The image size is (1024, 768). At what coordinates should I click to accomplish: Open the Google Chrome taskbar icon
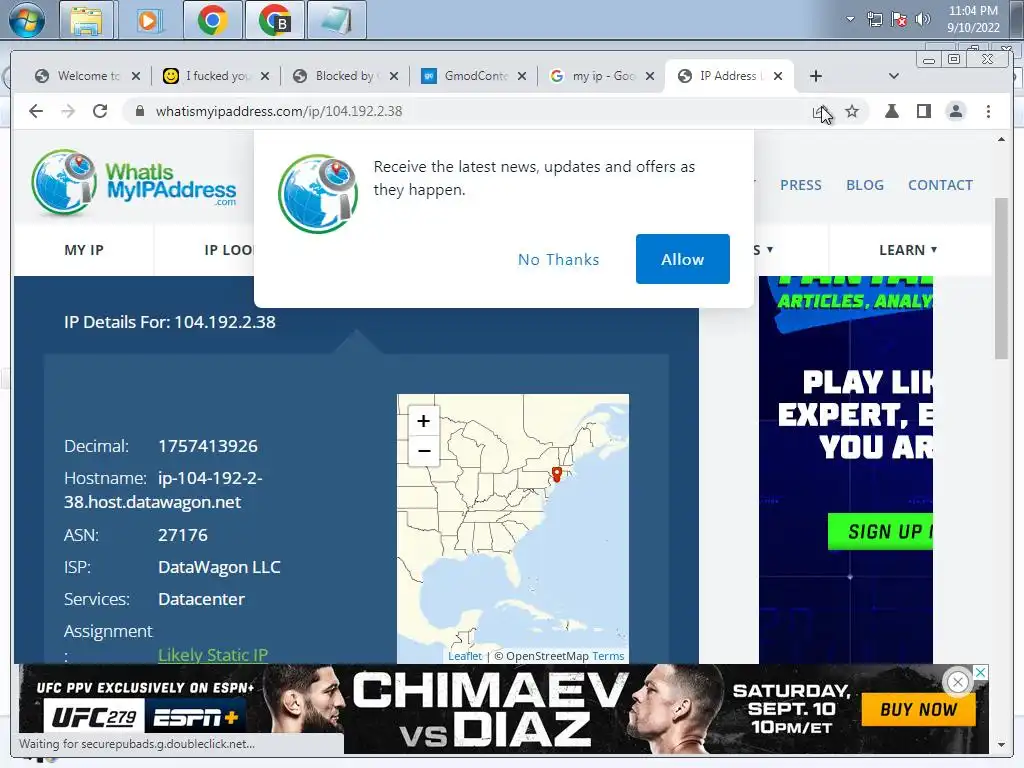pyautogui.click(x=212, y=20)
